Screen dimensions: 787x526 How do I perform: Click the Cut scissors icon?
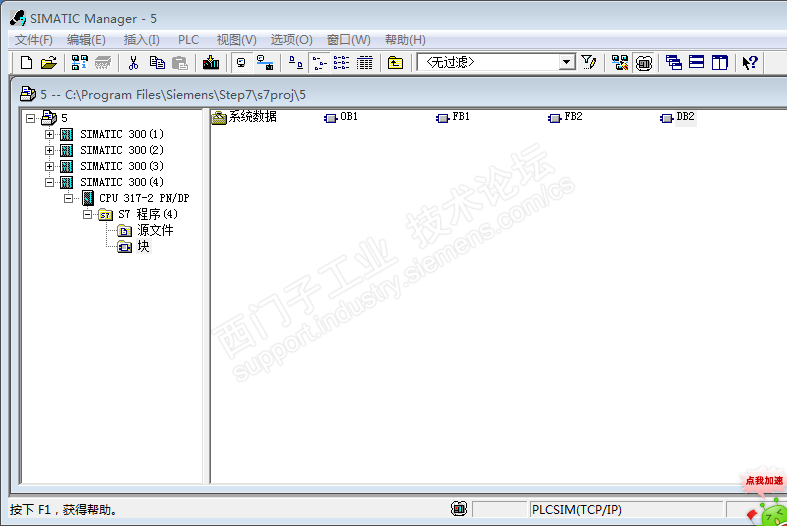pyautogui.click(x=133, y=63)
